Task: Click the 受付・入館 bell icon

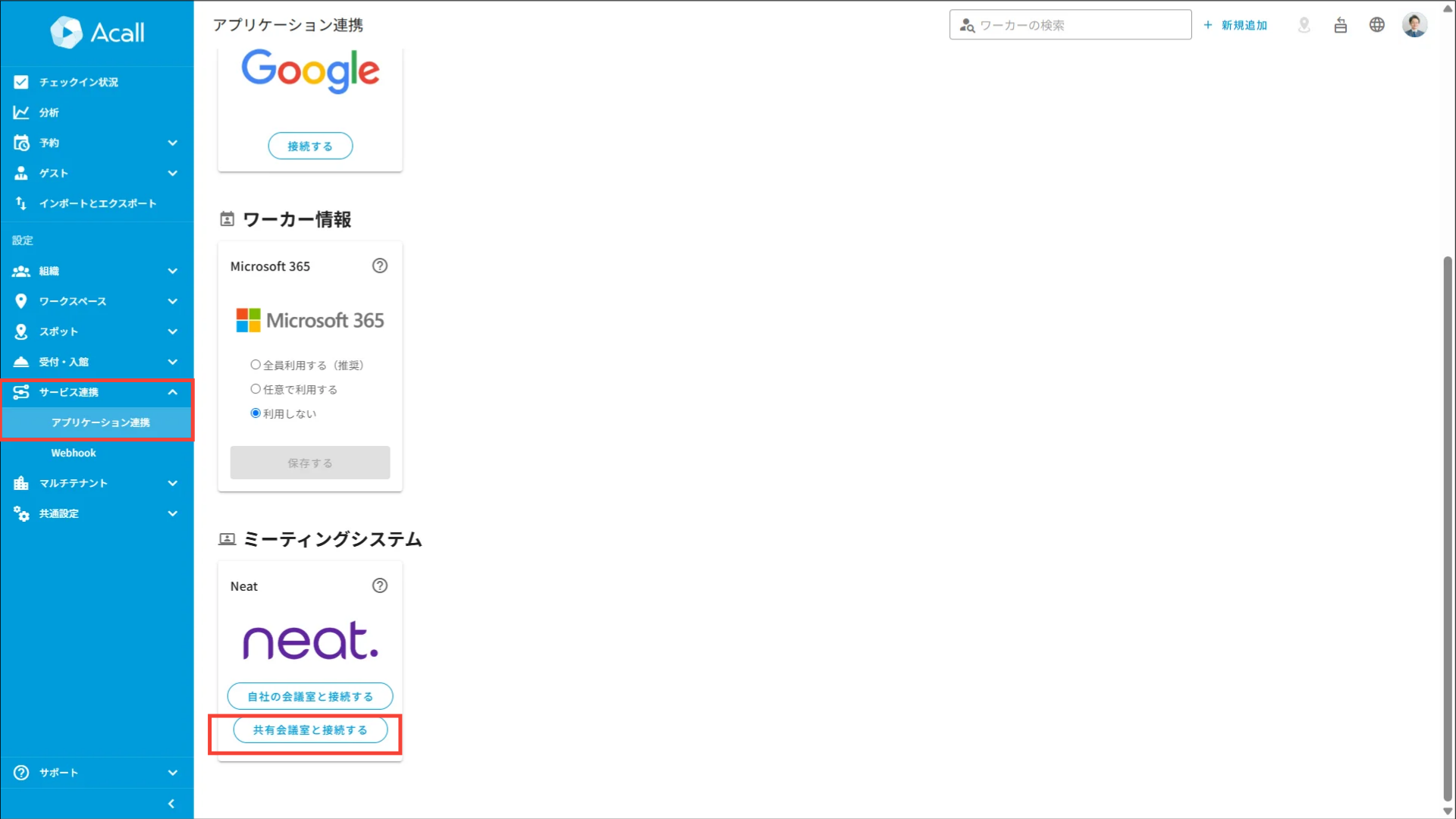Action: (21, 362)
